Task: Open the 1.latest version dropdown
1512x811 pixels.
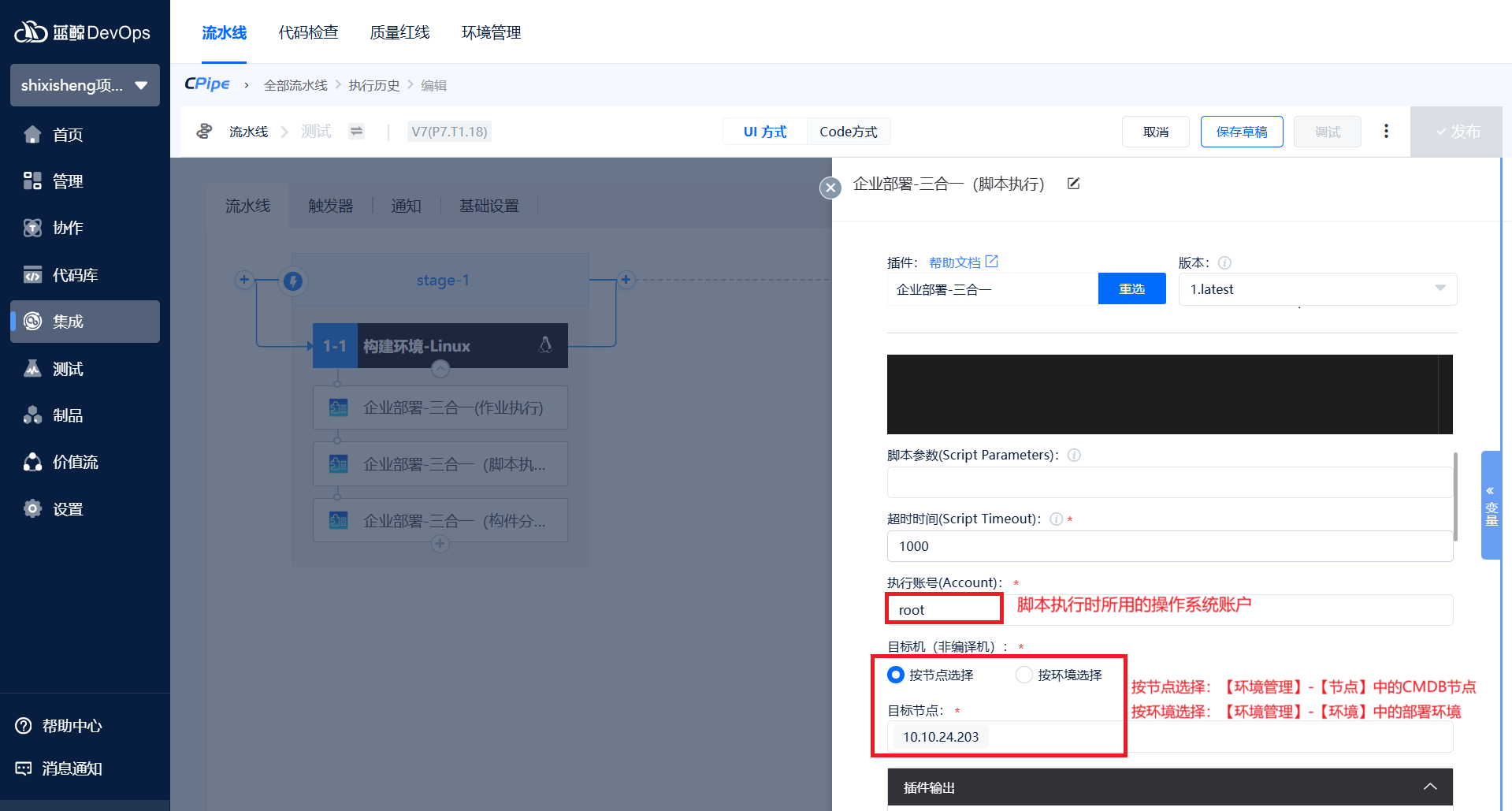Action: point(1317,289)
